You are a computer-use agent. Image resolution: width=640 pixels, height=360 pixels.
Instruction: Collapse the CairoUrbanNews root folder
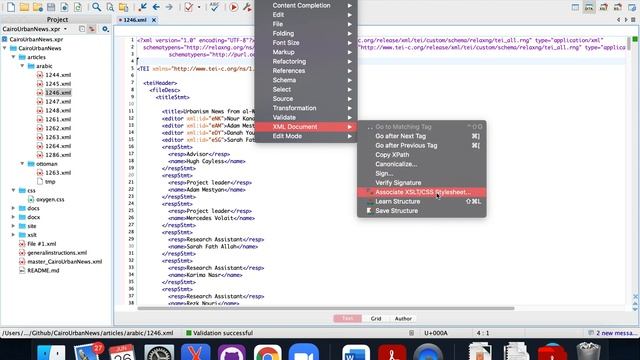(x=5, y=48)
